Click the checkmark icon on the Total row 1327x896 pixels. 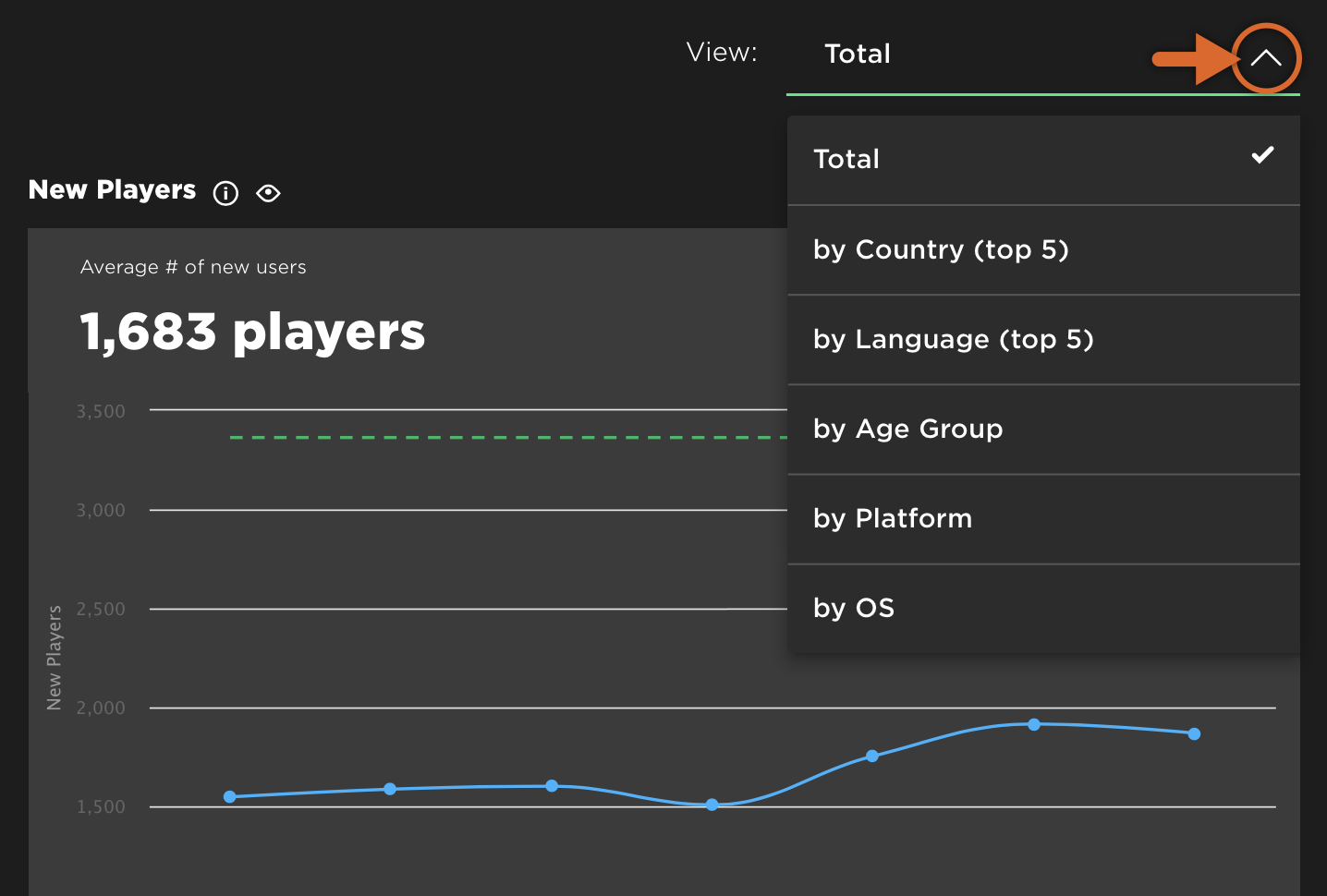pos(1262,155)
